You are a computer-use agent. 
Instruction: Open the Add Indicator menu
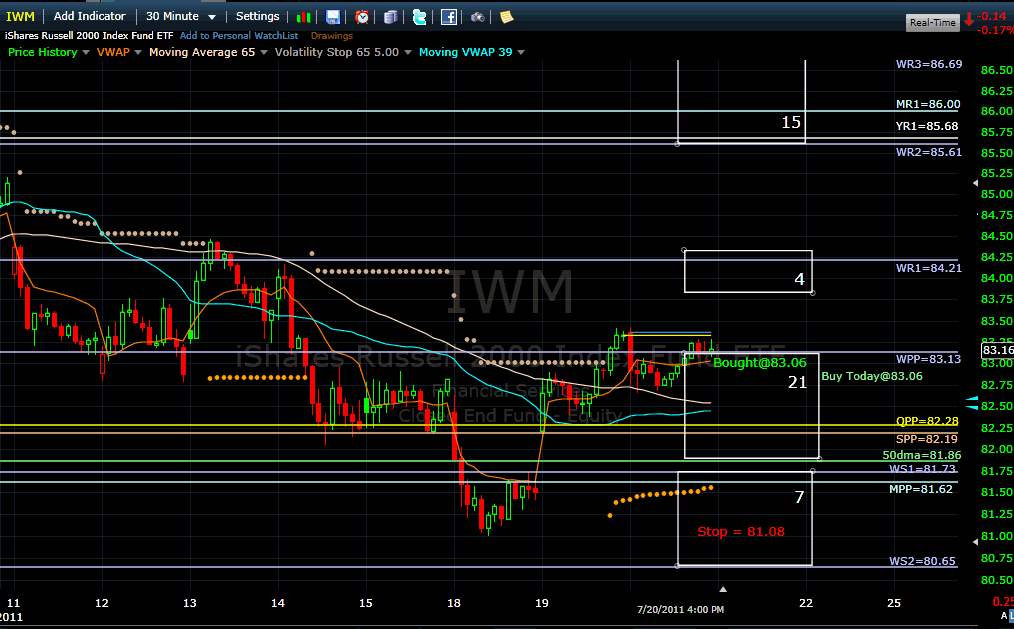[x=89, y=16]
